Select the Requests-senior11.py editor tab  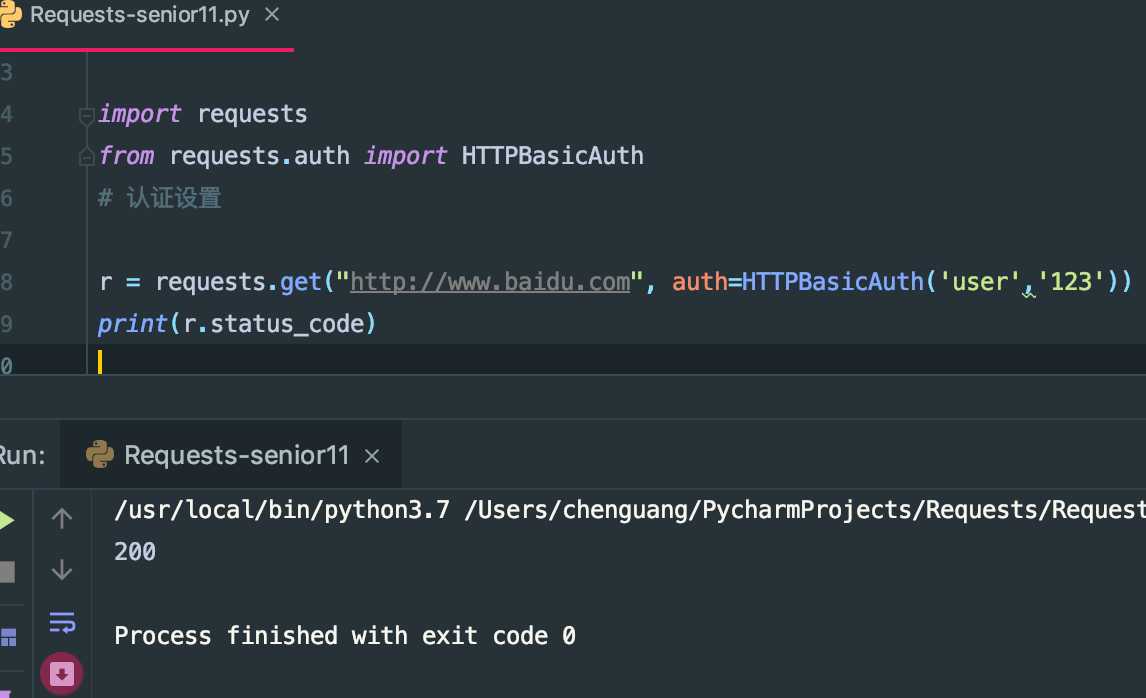pyautogui.click(x=140, y=16)
